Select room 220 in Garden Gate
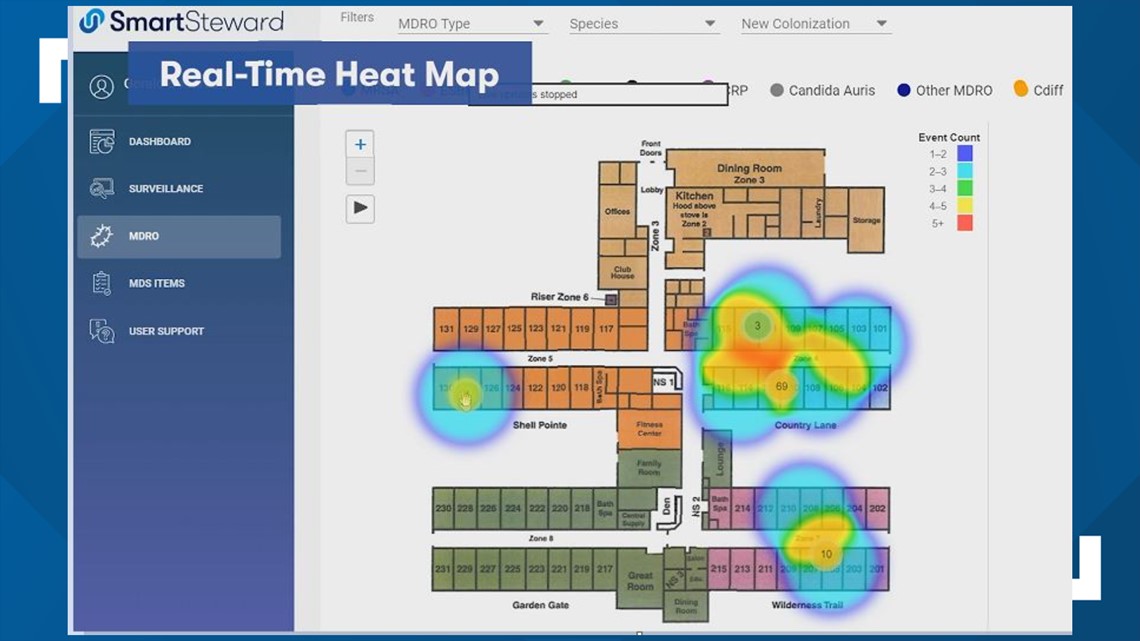This screenshot has width=1140, height=641. tap(559, 508)
